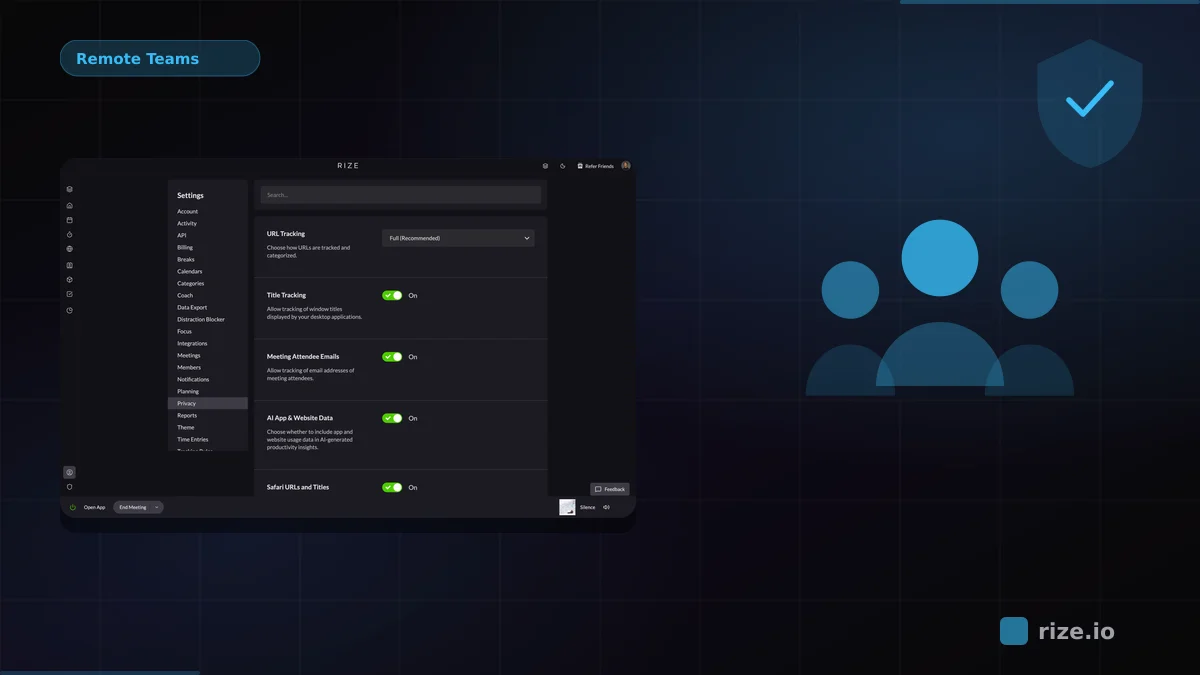Mute the speaker icon next to Silence

pyautogui.click(x=604, y=507)
